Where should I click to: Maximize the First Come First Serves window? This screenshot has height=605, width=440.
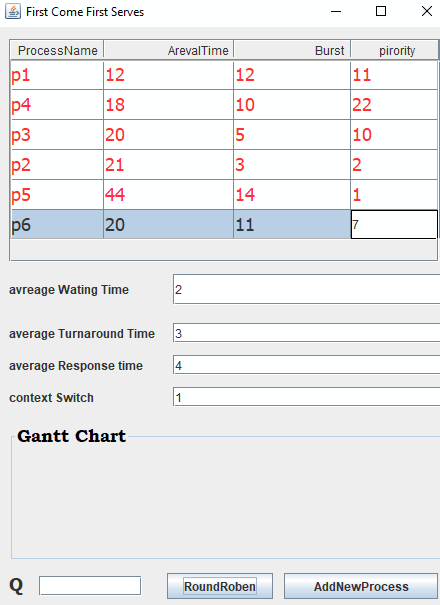pos(381,11)
